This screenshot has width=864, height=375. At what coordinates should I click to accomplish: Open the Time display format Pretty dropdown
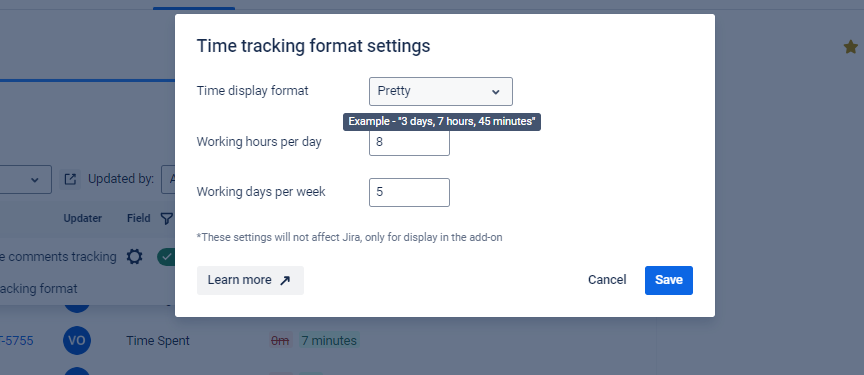click(441, 91)
